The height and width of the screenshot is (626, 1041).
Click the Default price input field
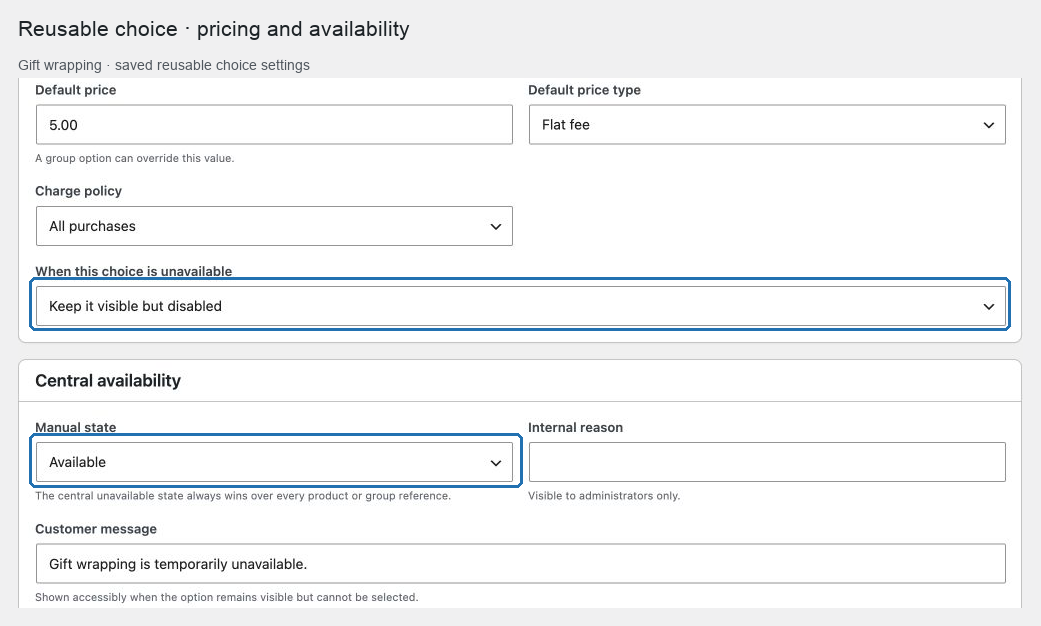274,125
